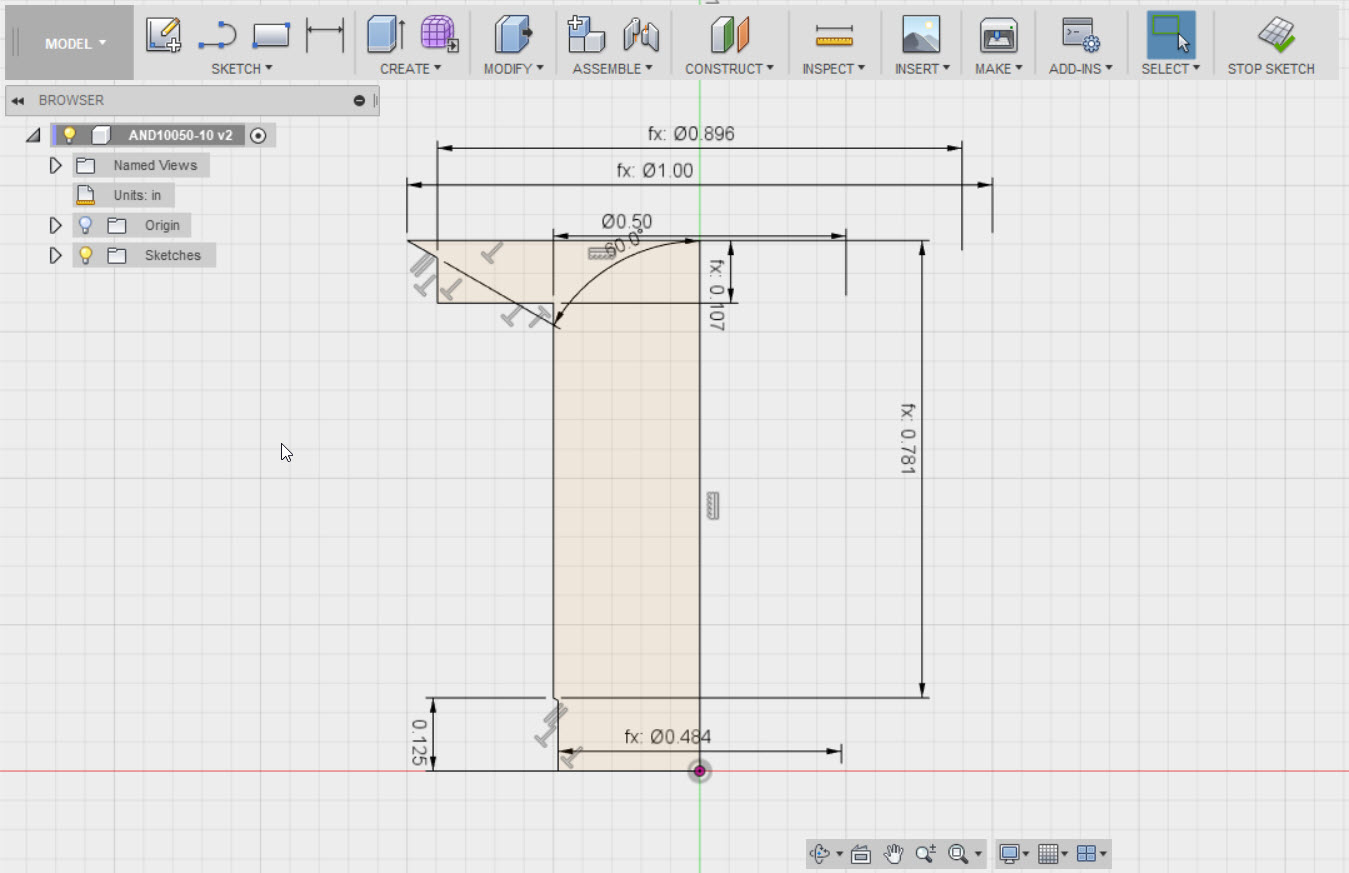Toggle visibility of component AND10050-10 v2

tap(68, 135)
